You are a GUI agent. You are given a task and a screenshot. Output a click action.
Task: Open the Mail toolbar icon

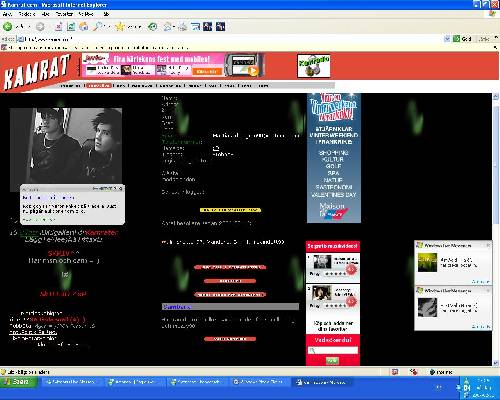click(168, 27)
